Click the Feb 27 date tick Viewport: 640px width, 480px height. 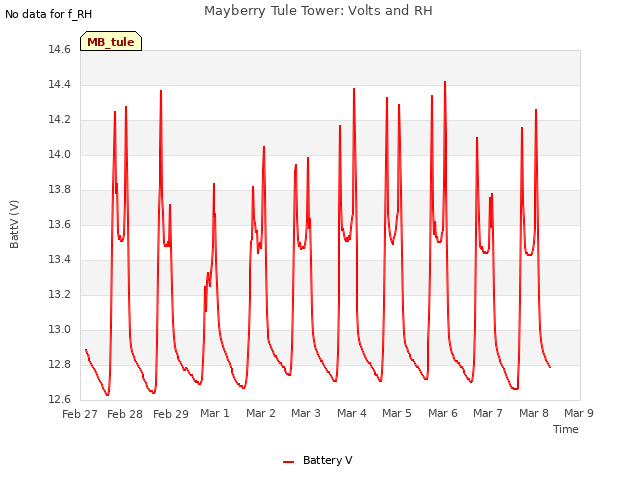coord(80,414)
